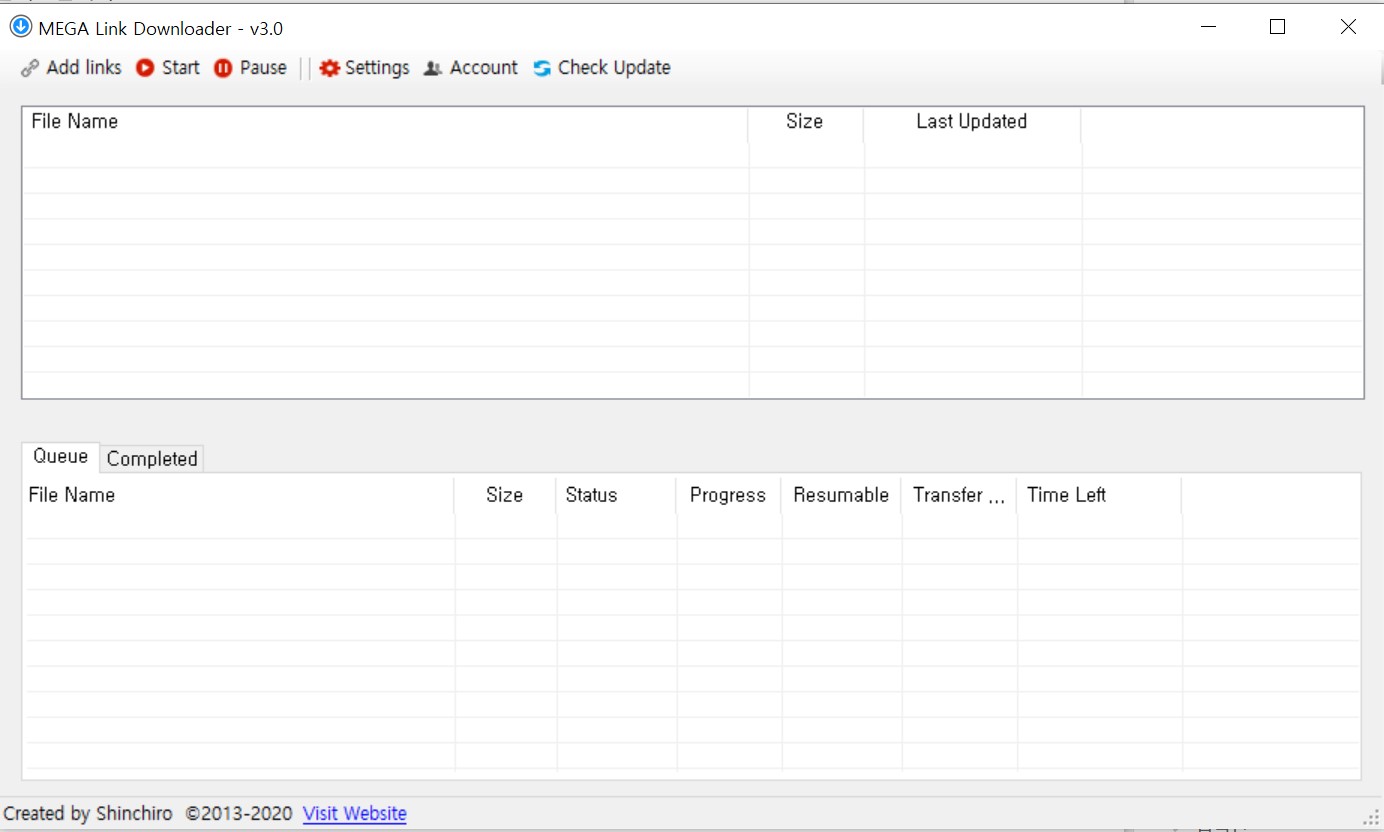Click the Pause toolbar label
This screenshot has width=1384, height=832.
click(263, 68)
